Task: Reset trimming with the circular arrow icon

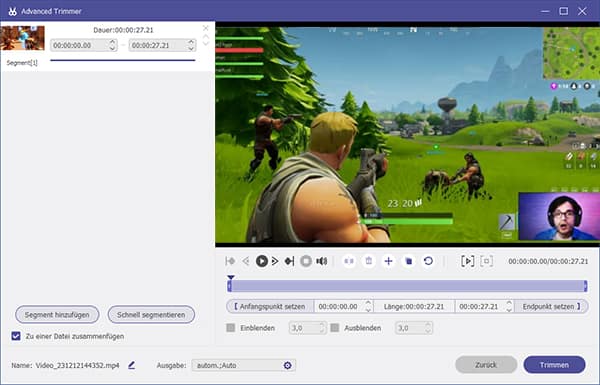Action: [429, 261]
